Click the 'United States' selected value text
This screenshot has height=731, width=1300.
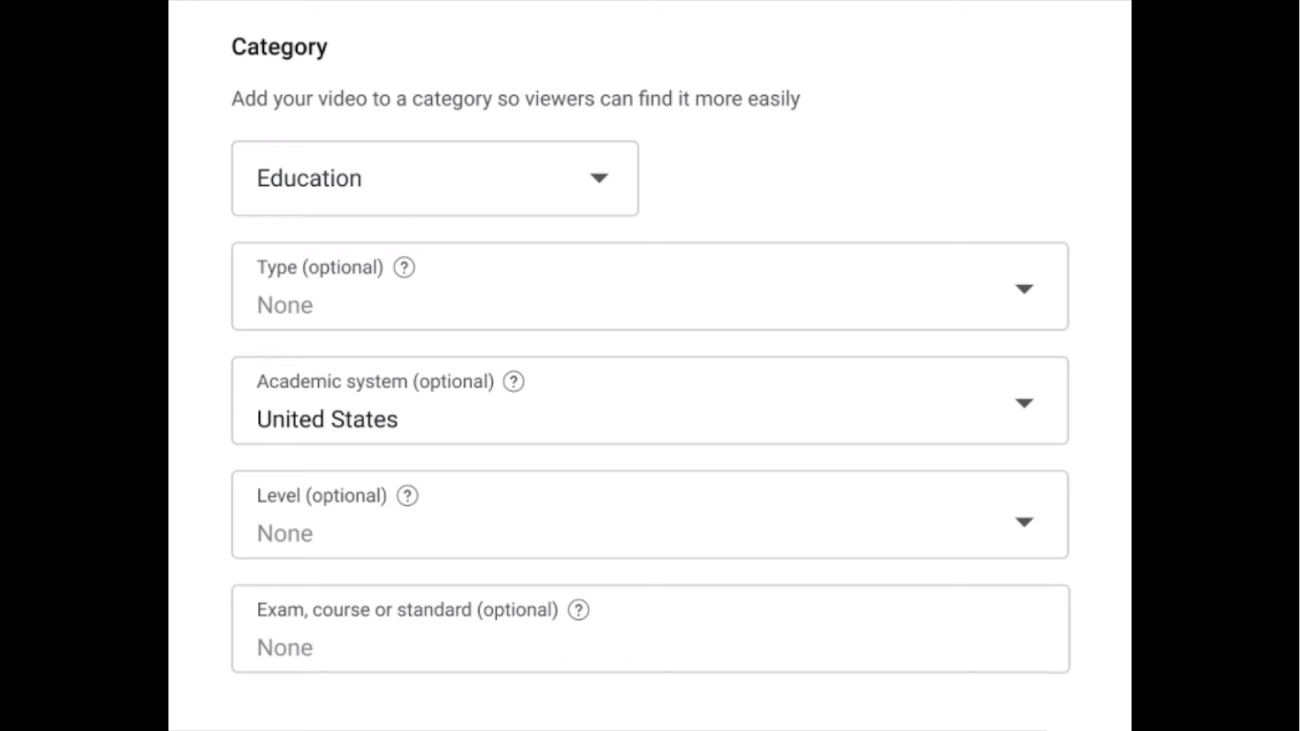click(x=327, y=420)
